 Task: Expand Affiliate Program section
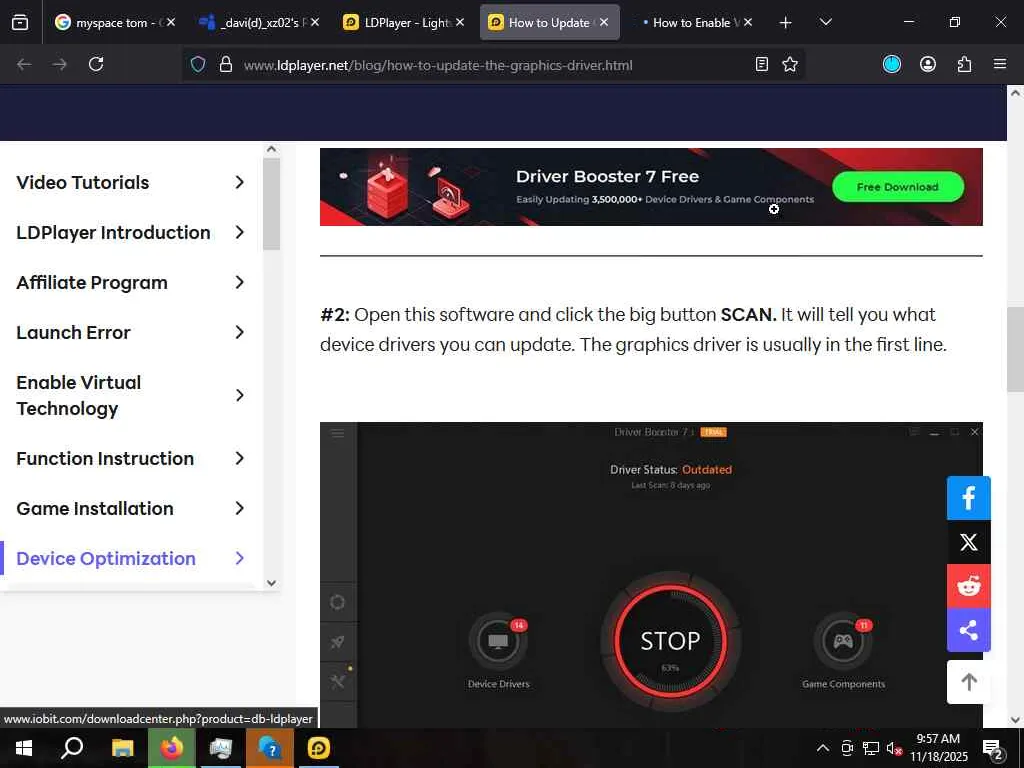(x=131, y=283)
